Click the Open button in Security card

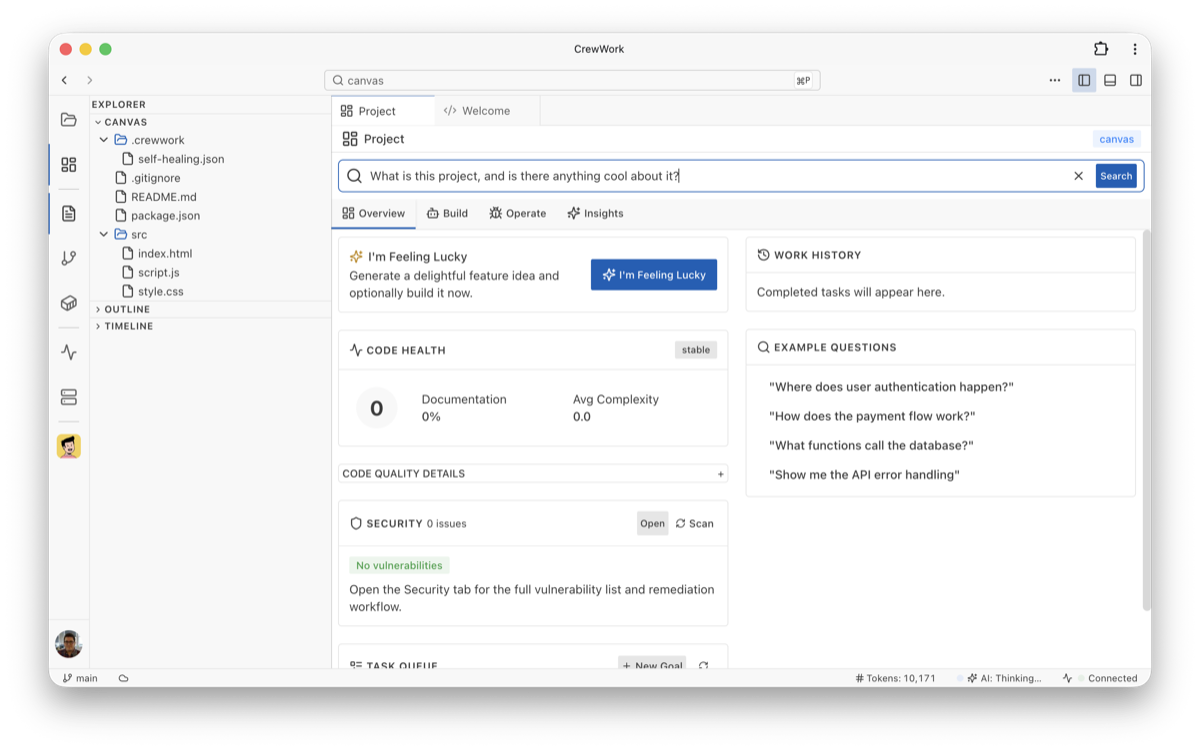coord(652,523)
